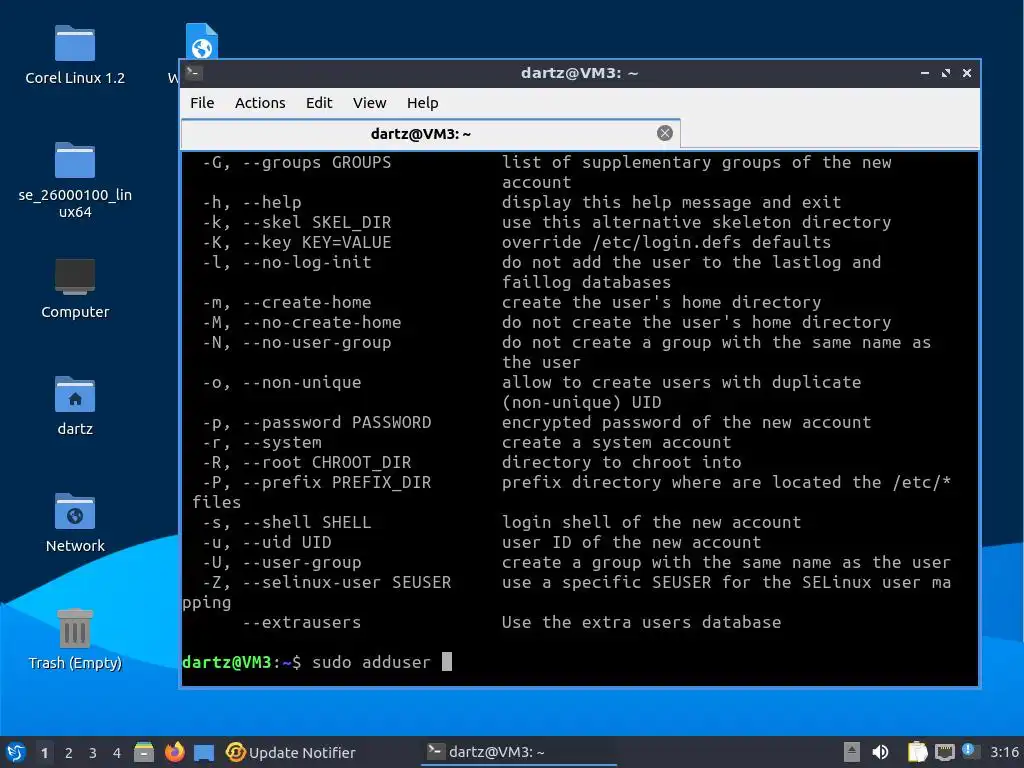Viewport: 1024px width, 768px height.
Task: Click the '-u, --uid UID' option text
Action: [266, 543]
